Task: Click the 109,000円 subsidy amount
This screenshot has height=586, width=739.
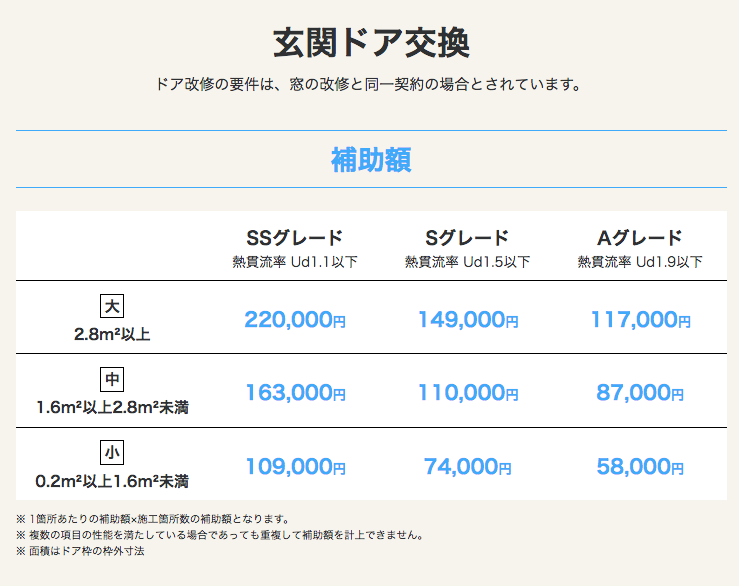Action: (x=295, y=467)
